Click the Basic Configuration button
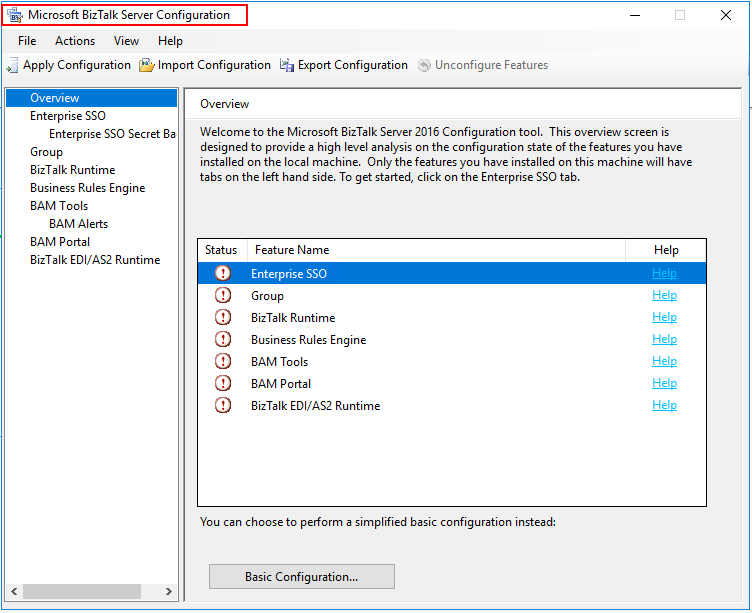 tap(302, 577)
